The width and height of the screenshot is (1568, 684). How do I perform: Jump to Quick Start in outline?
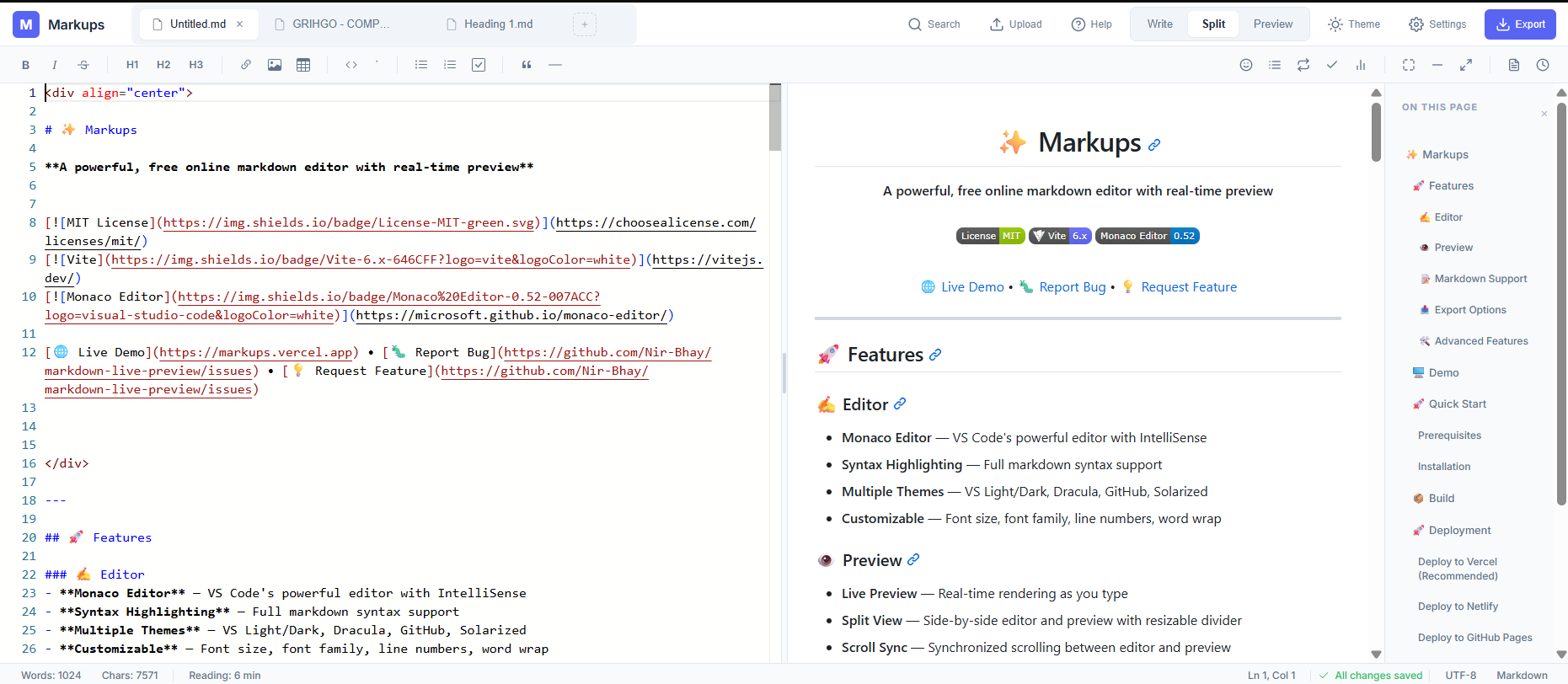[x=1449, y=404]
